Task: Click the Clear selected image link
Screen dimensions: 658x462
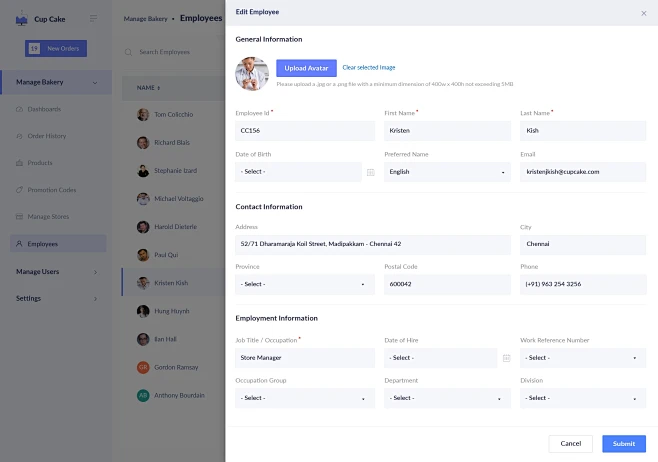Action: (369, 67)
